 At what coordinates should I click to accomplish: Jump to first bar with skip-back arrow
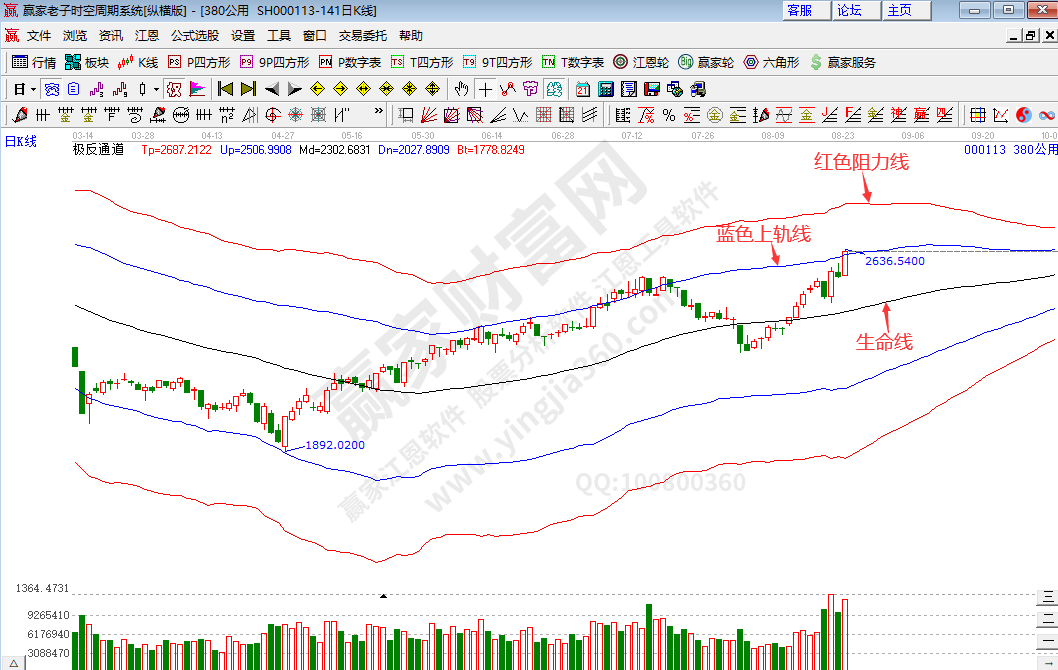pyautogui.click(x=225, y=89)
